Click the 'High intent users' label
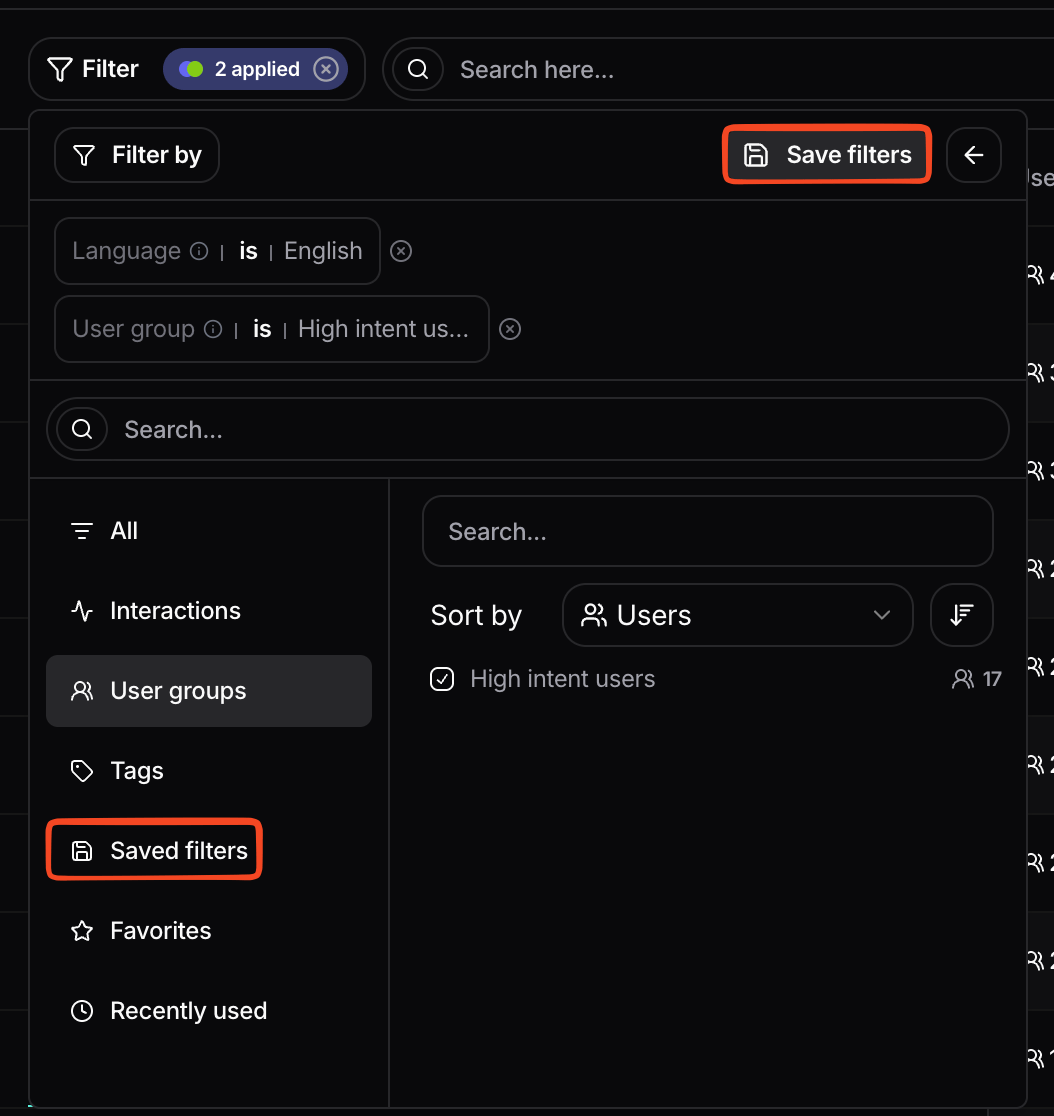1054x1116 pixels. (562, 679)
